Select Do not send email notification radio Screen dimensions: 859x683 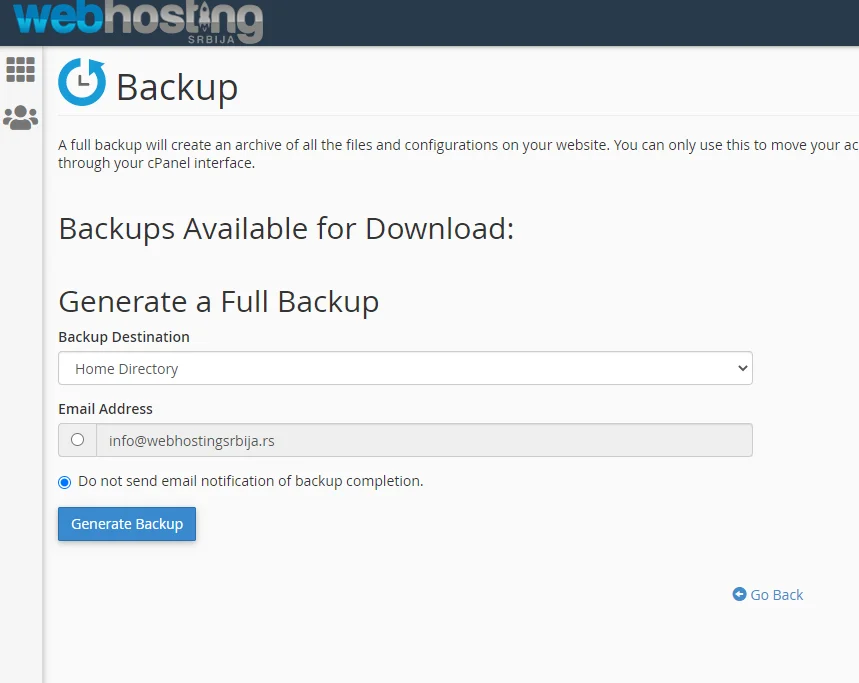click(65, 482)
